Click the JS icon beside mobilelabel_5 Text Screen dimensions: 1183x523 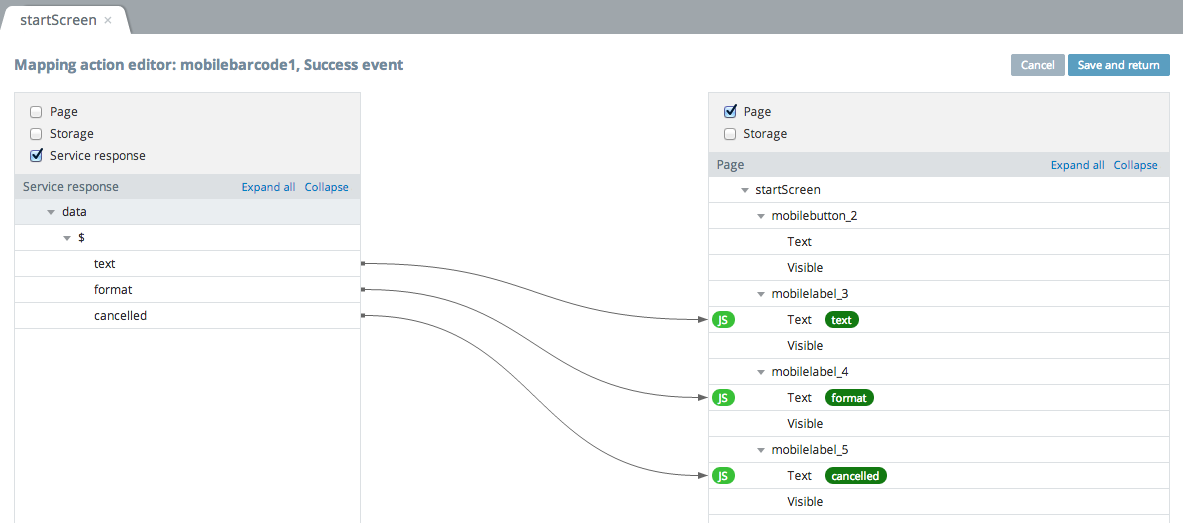(723, 476)
